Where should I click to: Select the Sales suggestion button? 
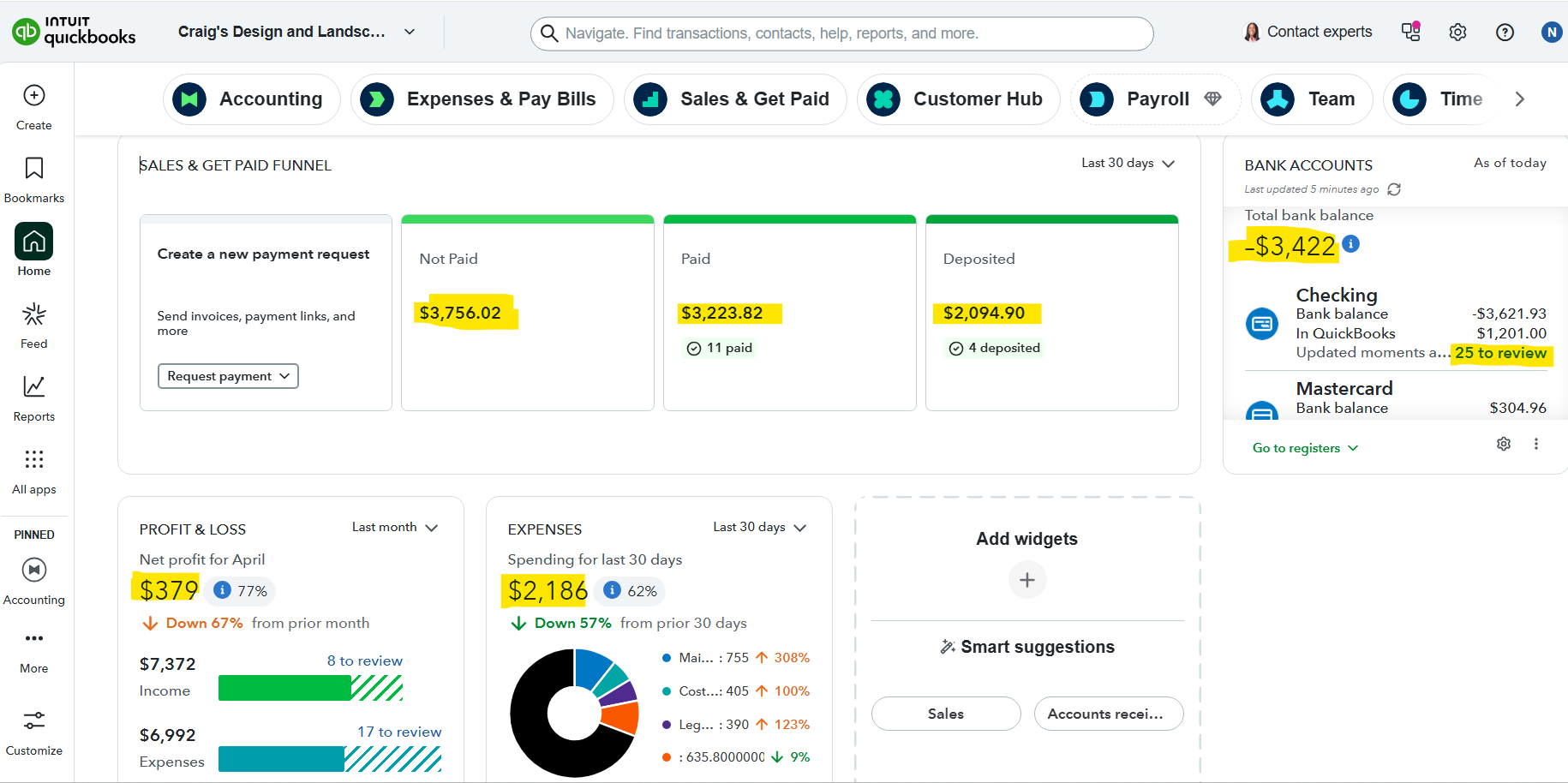pyautogui.click(x=946, y=714)
